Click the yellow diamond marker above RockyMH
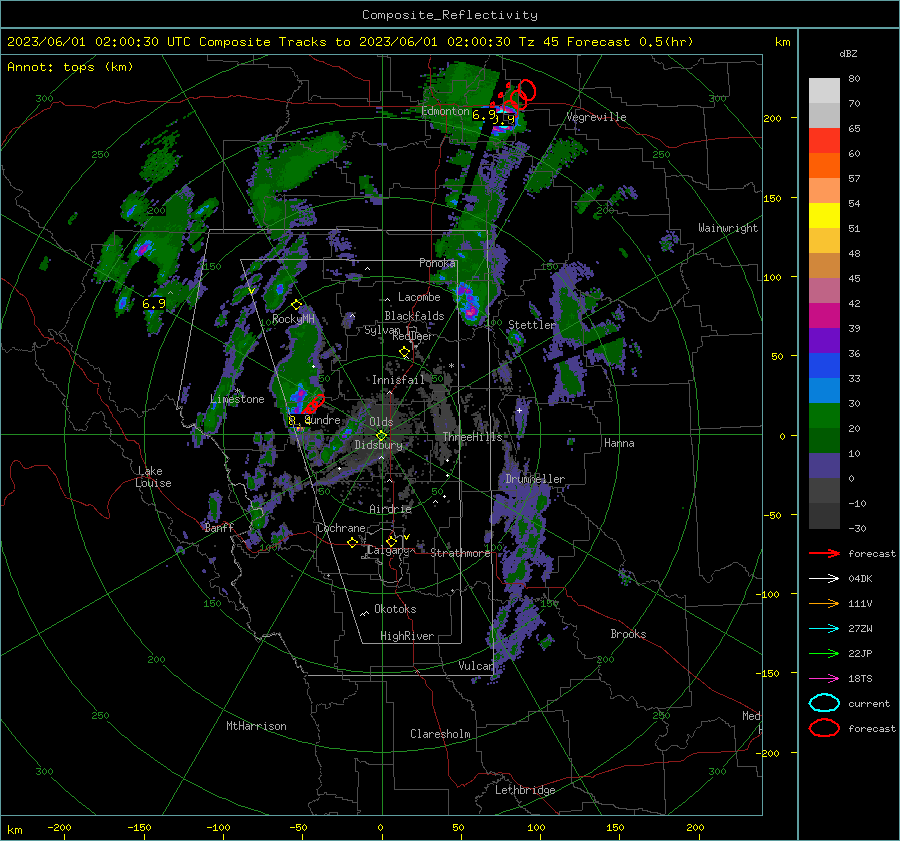 click(296, 304)
